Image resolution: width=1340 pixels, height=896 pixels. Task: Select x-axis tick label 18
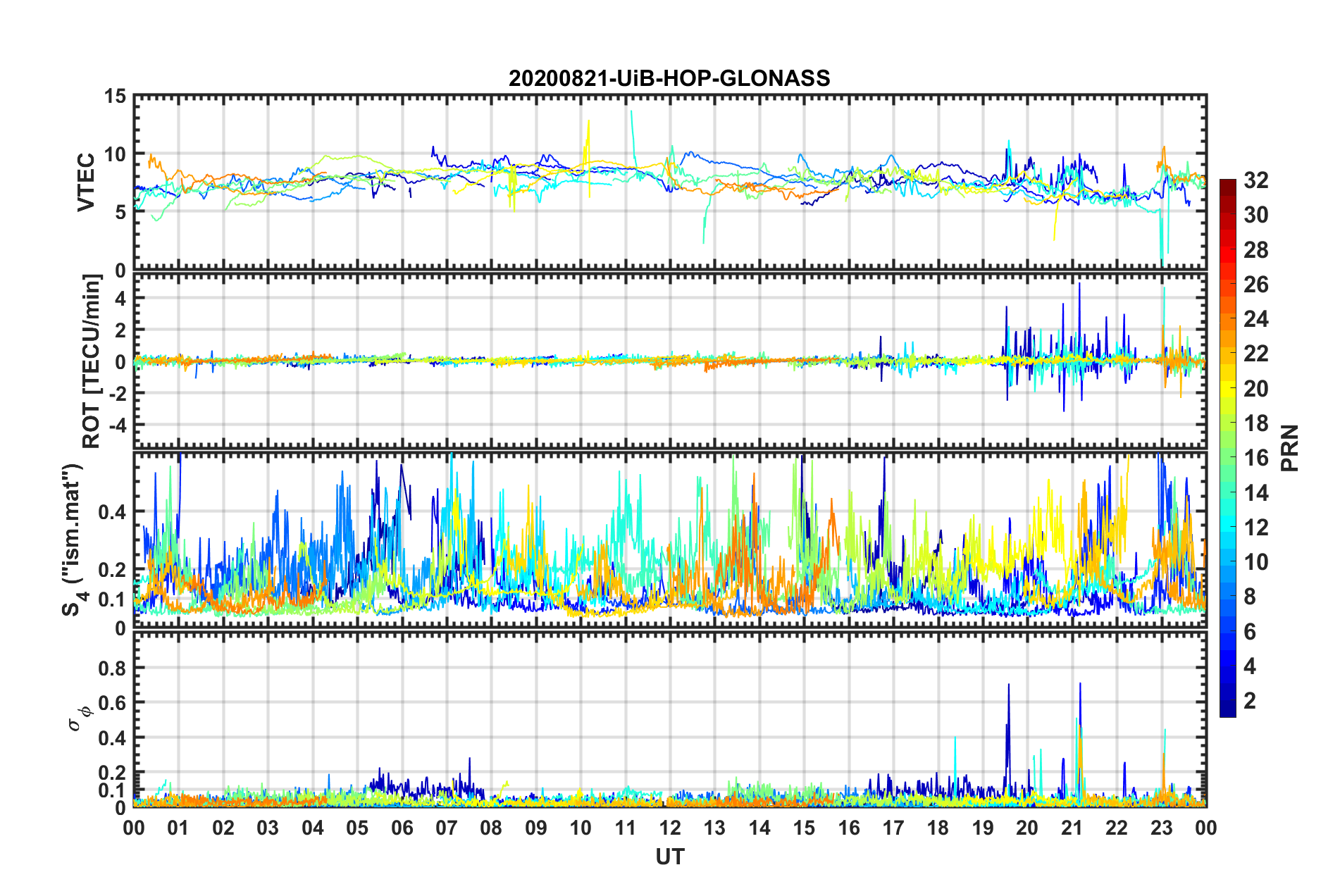click(x=938, y=828)
